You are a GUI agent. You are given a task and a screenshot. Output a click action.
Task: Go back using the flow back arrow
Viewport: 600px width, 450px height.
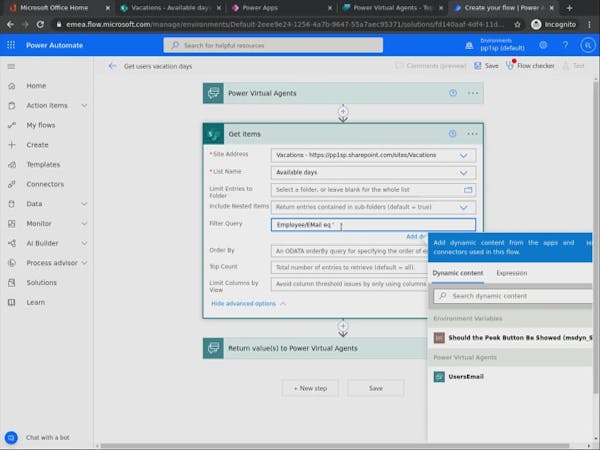pos(112,66)
